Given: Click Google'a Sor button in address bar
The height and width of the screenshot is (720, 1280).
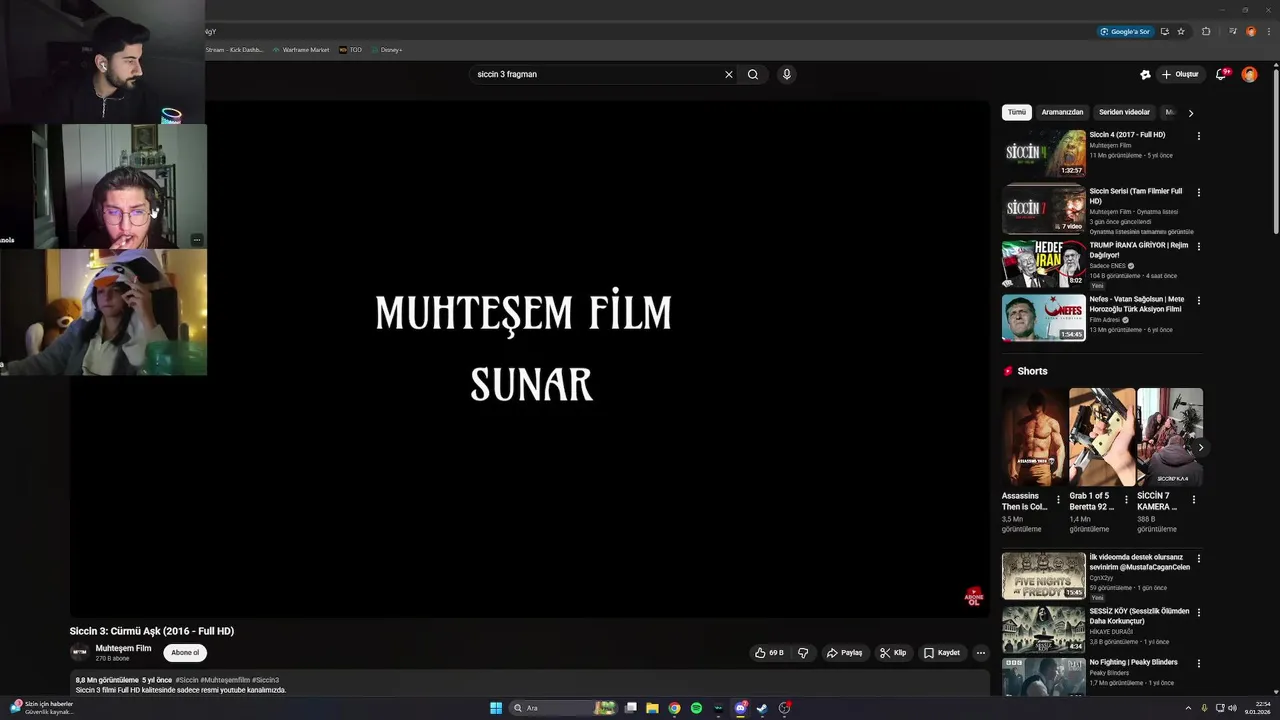Looking at the screenshot, I should [1125, 31].
